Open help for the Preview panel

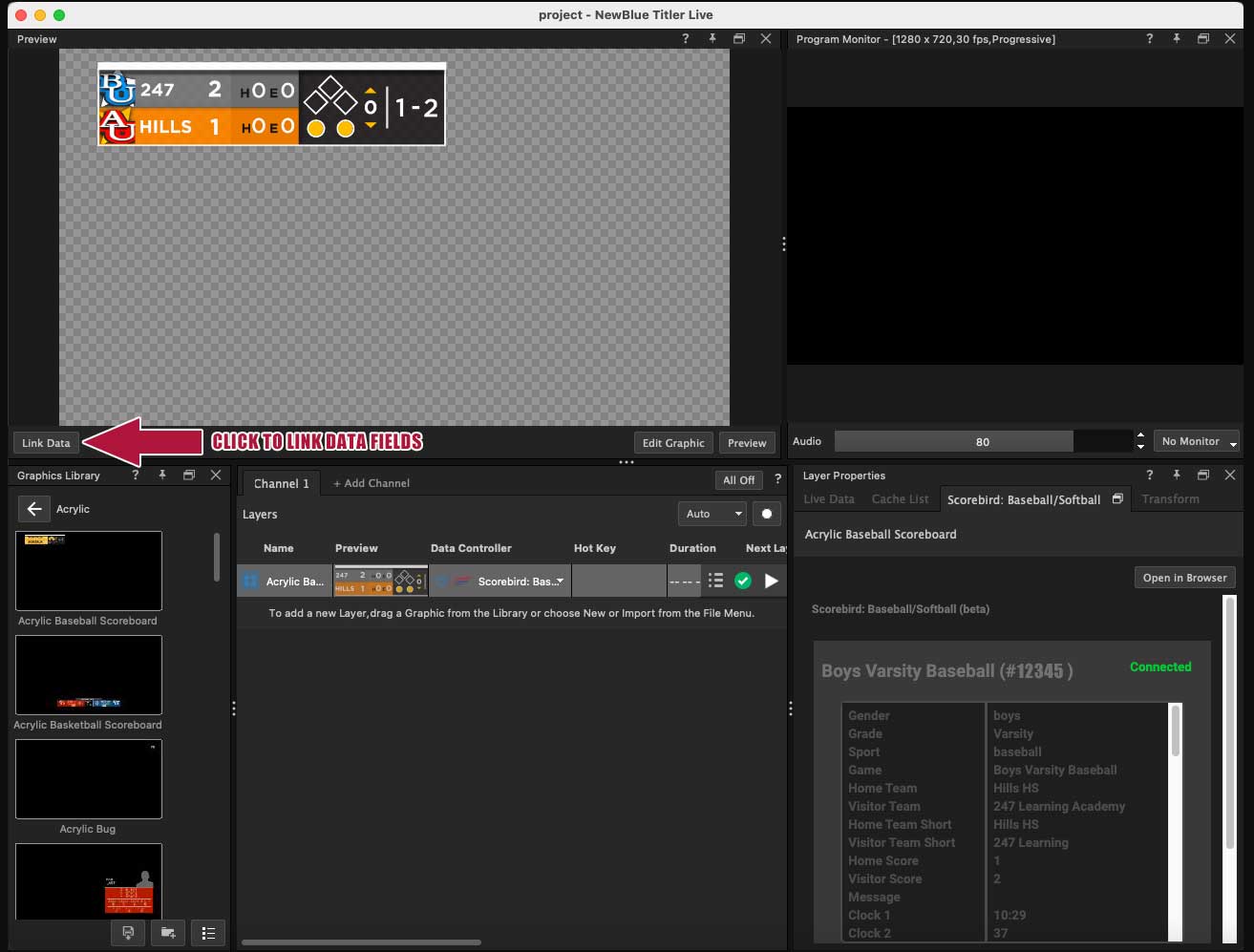pos(685,39)
